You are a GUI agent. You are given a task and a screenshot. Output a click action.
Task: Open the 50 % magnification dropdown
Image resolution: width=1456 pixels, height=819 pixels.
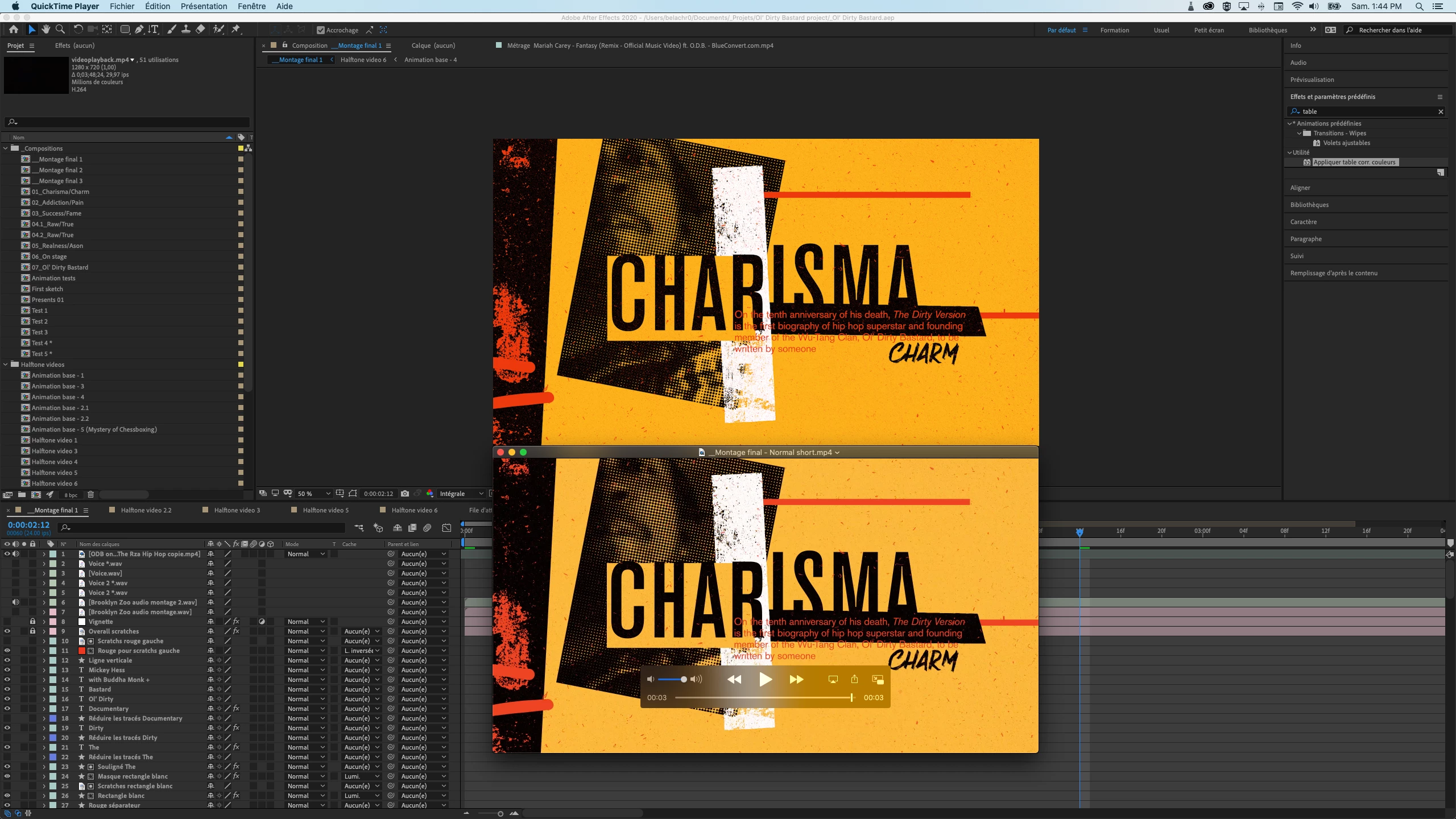(314, 494)
